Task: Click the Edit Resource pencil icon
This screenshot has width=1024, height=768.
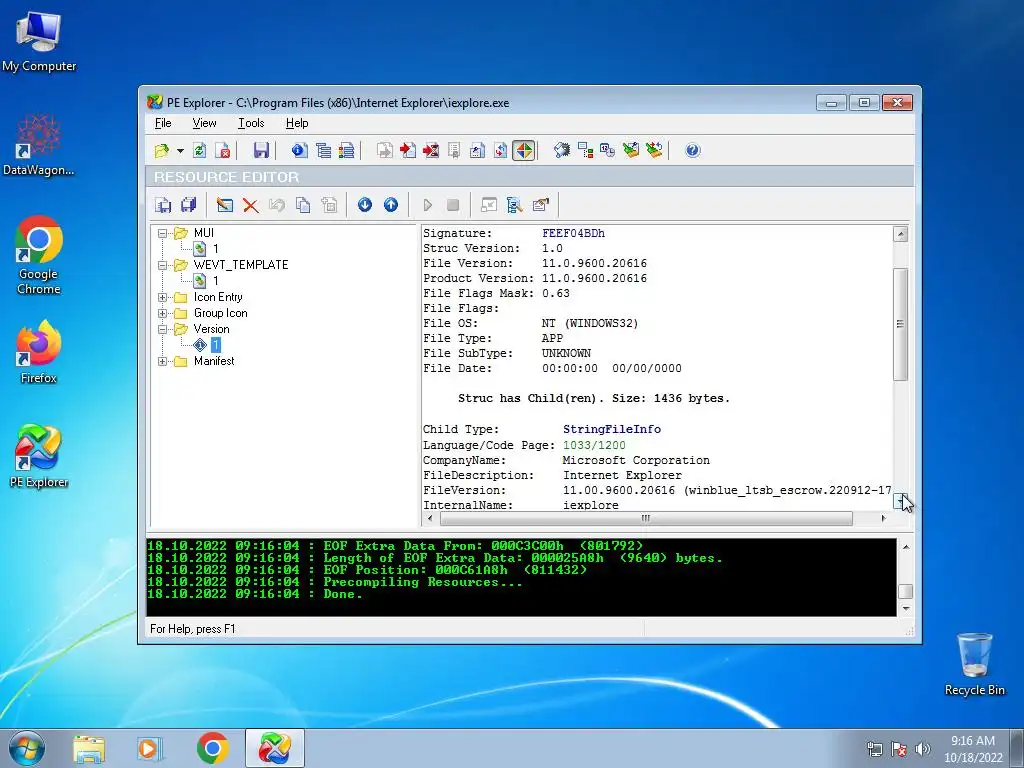Action: click(225, 205)
